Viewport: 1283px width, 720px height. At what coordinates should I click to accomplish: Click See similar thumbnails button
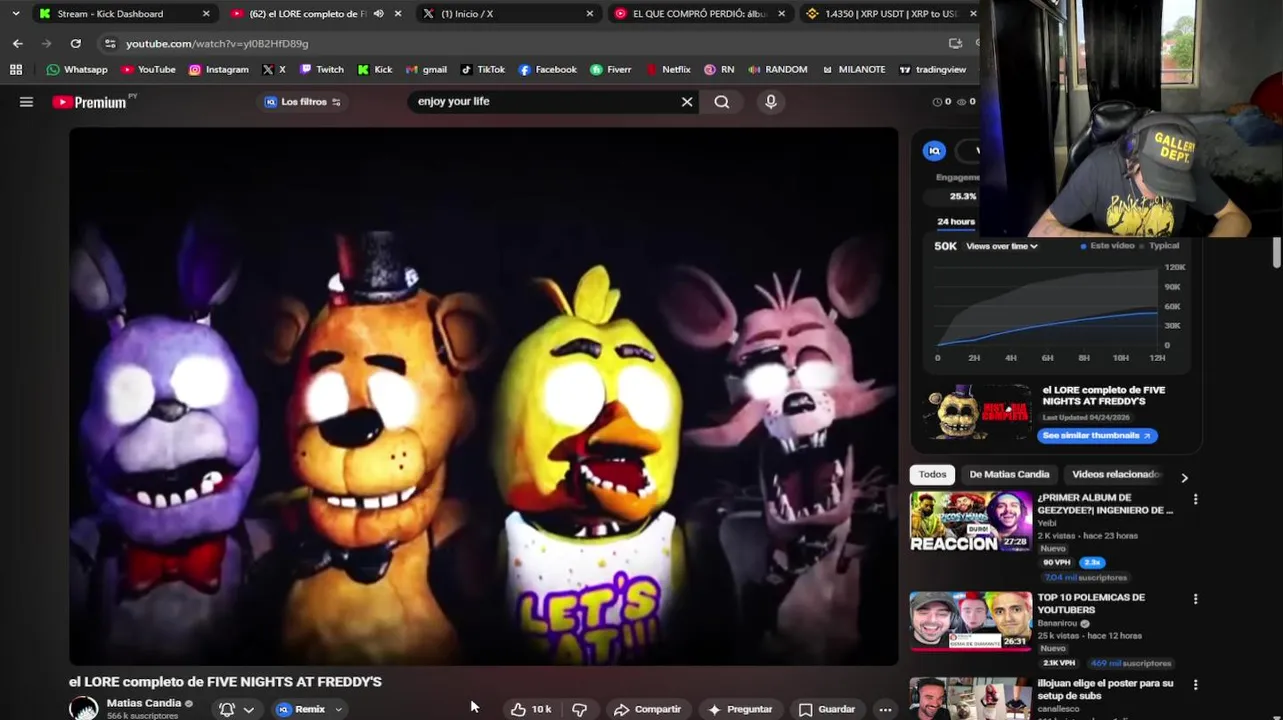[x=1097, y=436]
